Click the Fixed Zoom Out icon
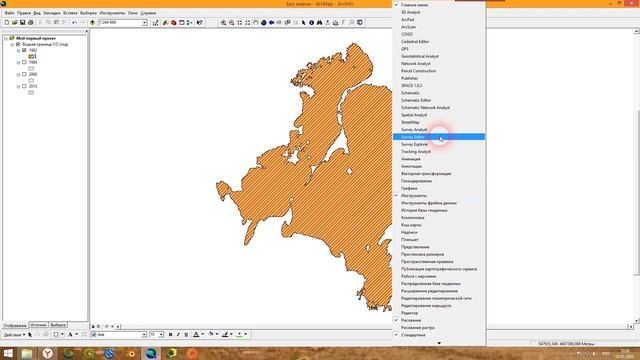Viewport: 640px width, 360px height. (x=247, y=22)
